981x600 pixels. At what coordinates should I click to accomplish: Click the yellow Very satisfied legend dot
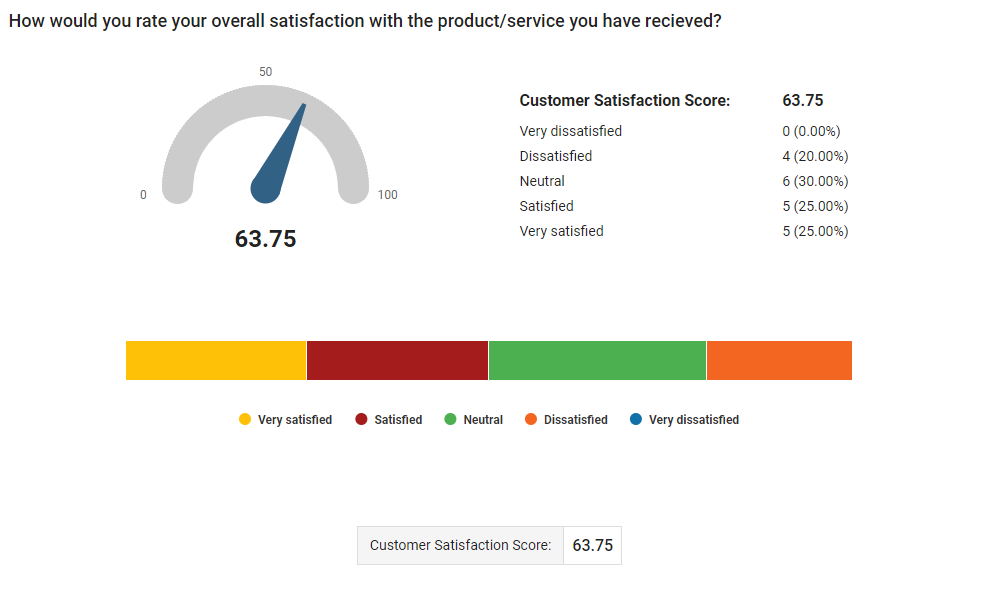pos(245,419)
